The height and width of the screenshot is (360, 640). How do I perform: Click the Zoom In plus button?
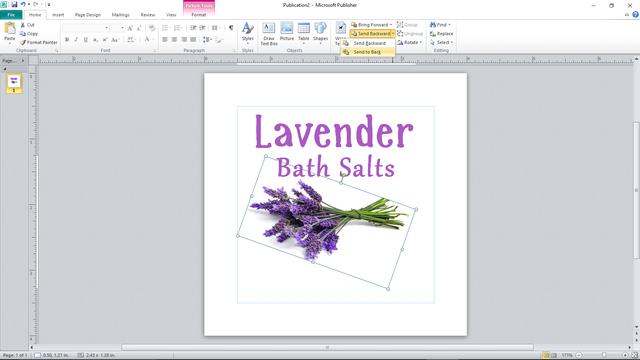(x=625, y=356)
